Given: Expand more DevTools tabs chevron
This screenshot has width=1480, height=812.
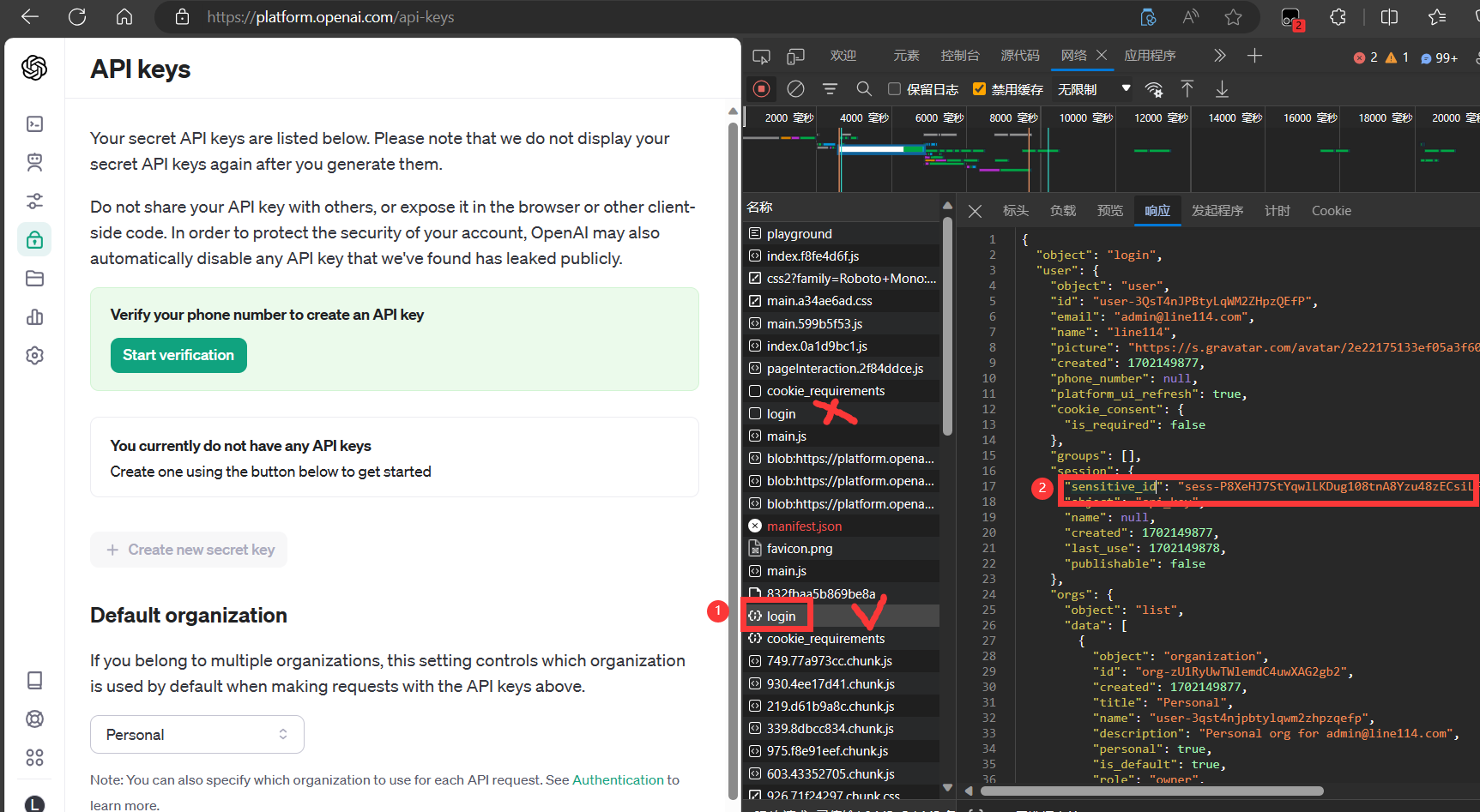Looking at the screenshot, I should point(1220,56).
